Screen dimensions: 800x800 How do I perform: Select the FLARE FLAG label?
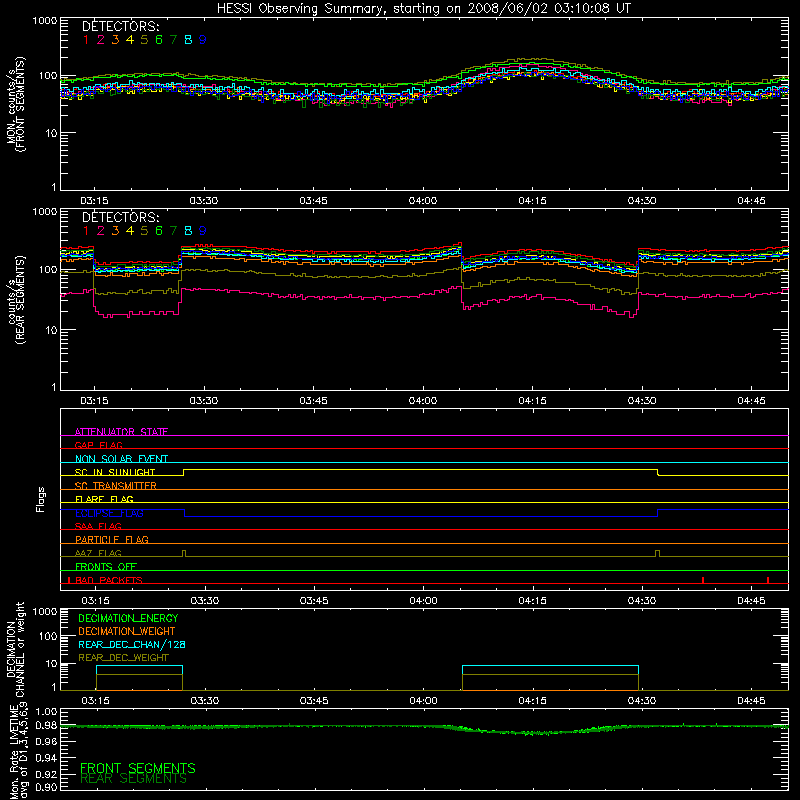tap(104, 499)
